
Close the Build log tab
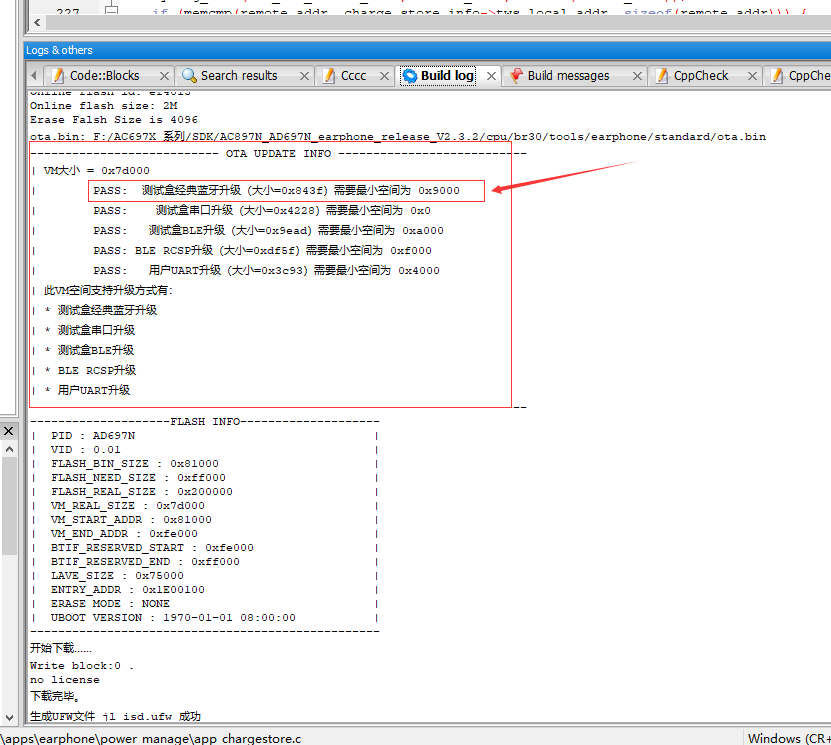[x=491, y=76]
